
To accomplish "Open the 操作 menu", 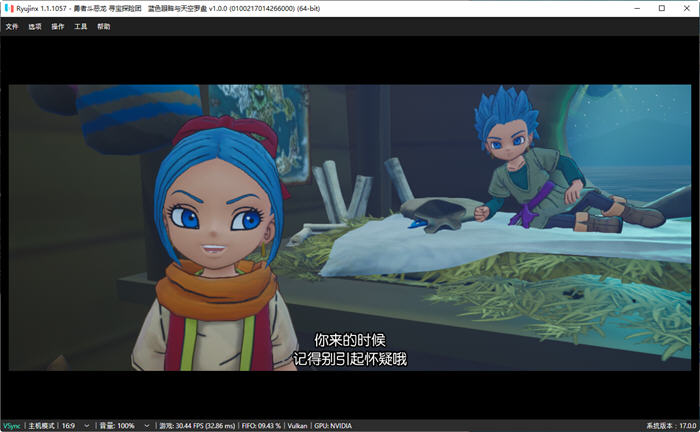I will pyautogui.click(x=58, y=27).
